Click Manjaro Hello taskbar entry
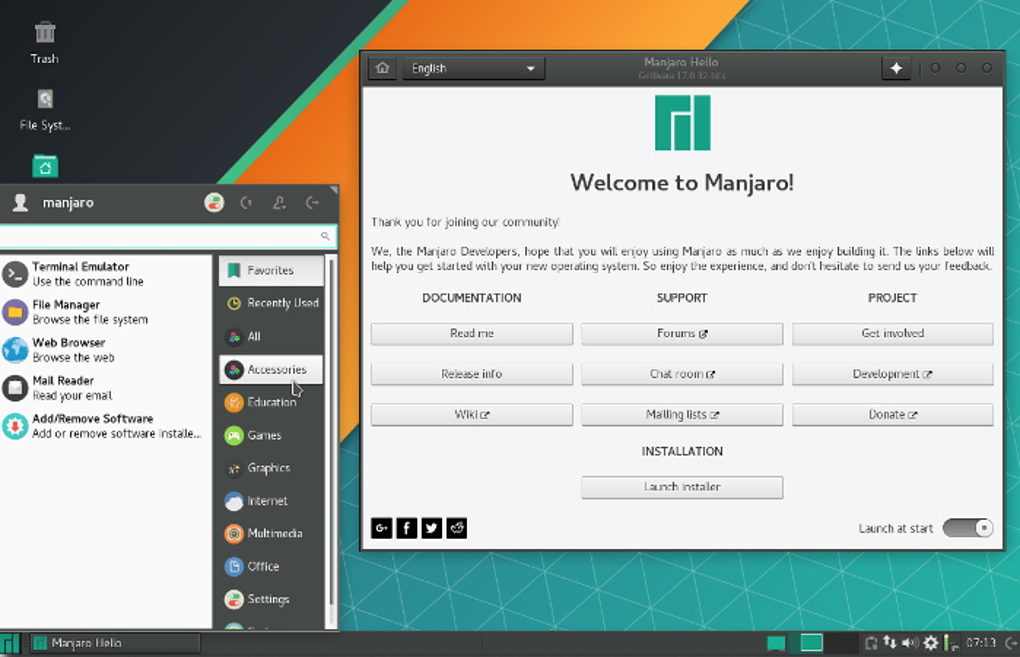 pos(115,643)
